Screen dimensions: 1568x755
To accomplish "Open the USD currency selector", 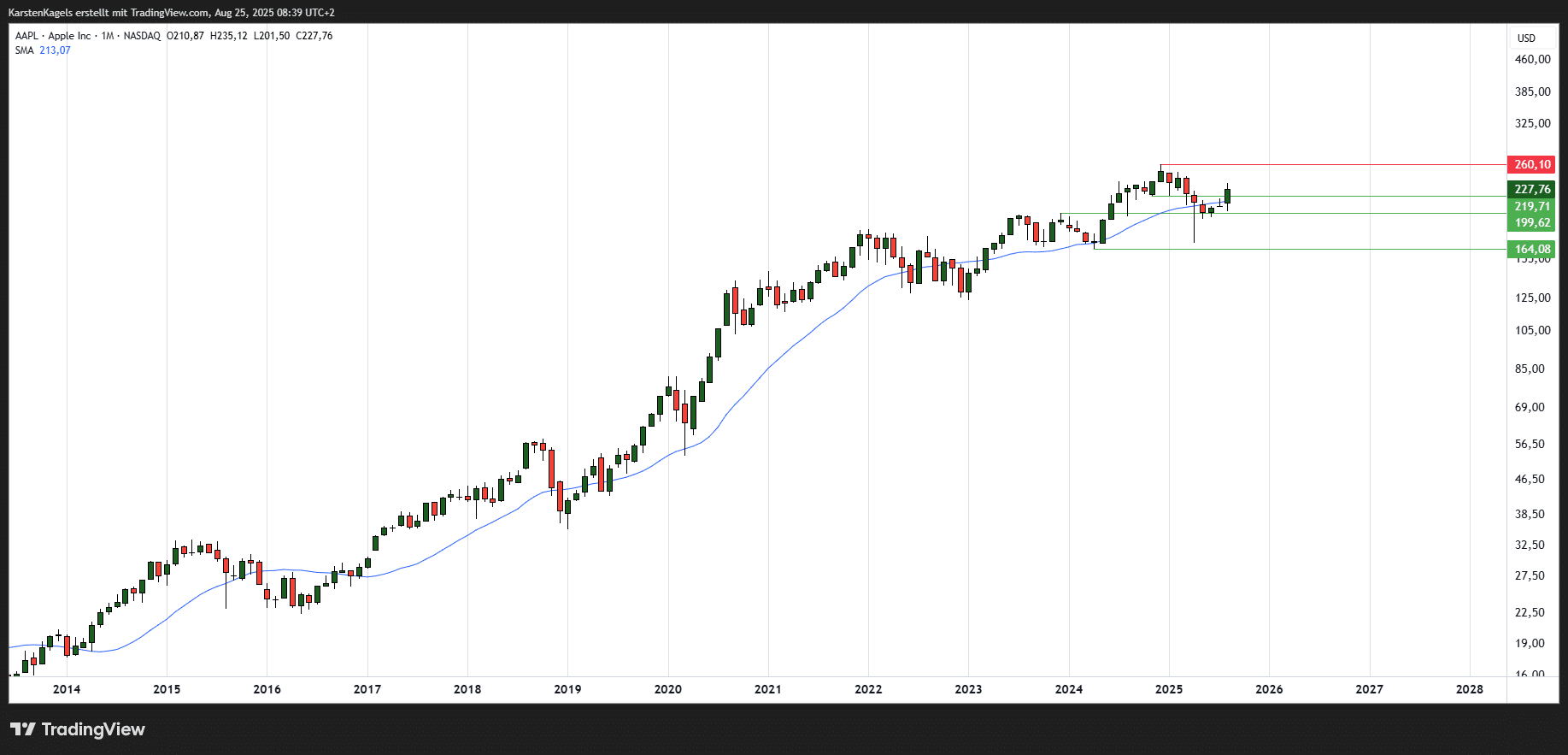I will [x=1526, y=38].
